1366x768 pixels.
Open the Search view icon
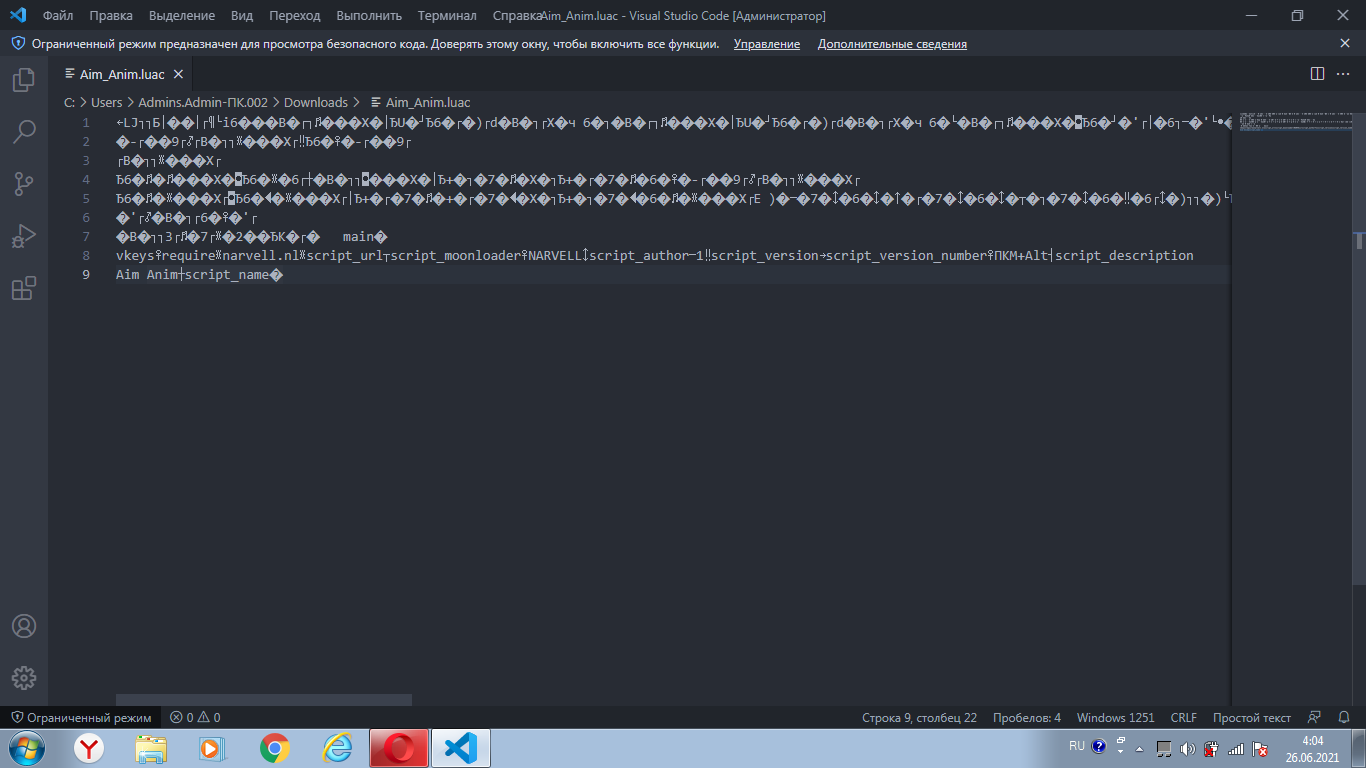[24, 131]
